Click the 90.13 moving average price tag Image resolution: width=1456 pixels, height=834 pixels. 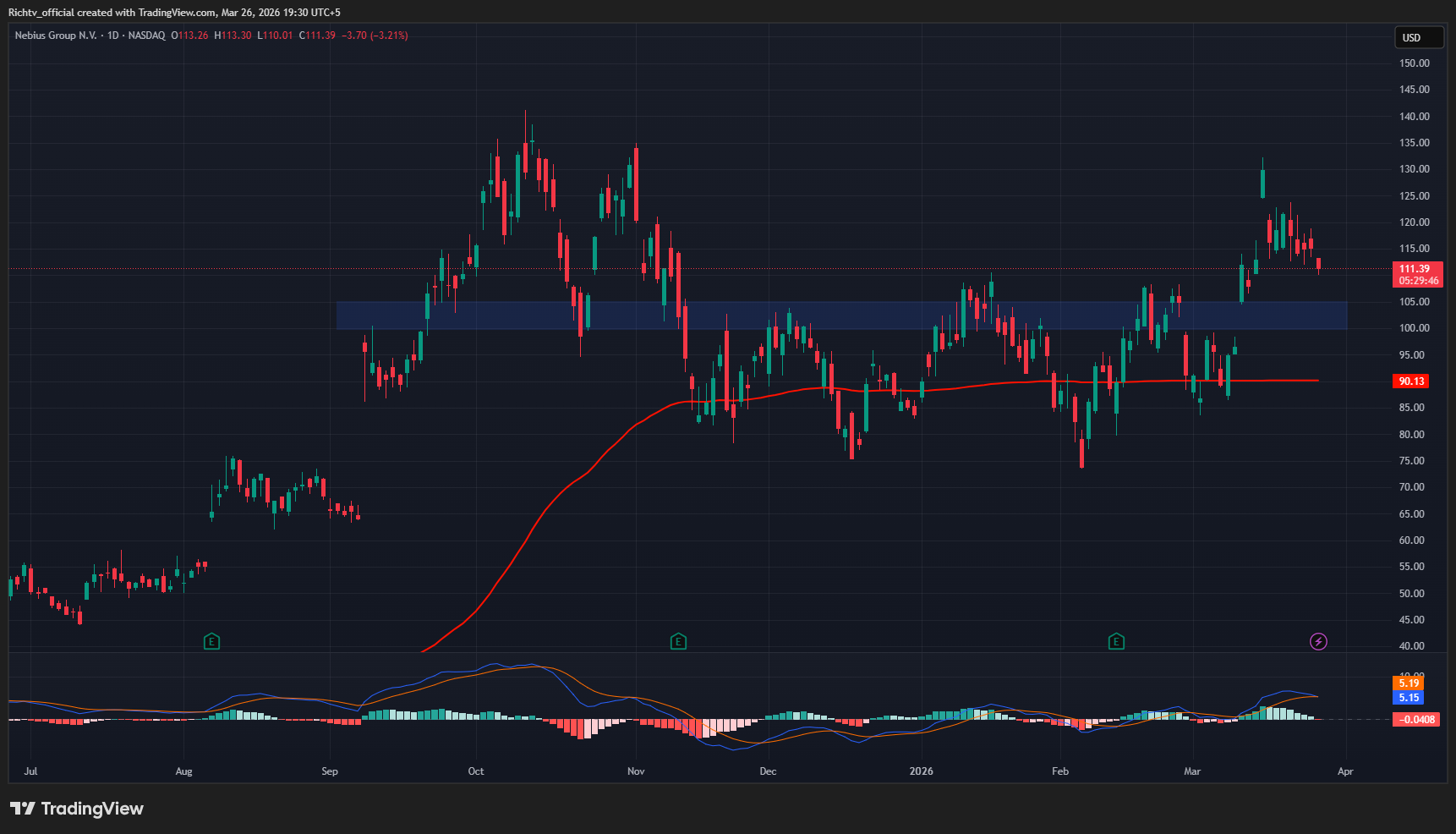[x=1411, y=381]
